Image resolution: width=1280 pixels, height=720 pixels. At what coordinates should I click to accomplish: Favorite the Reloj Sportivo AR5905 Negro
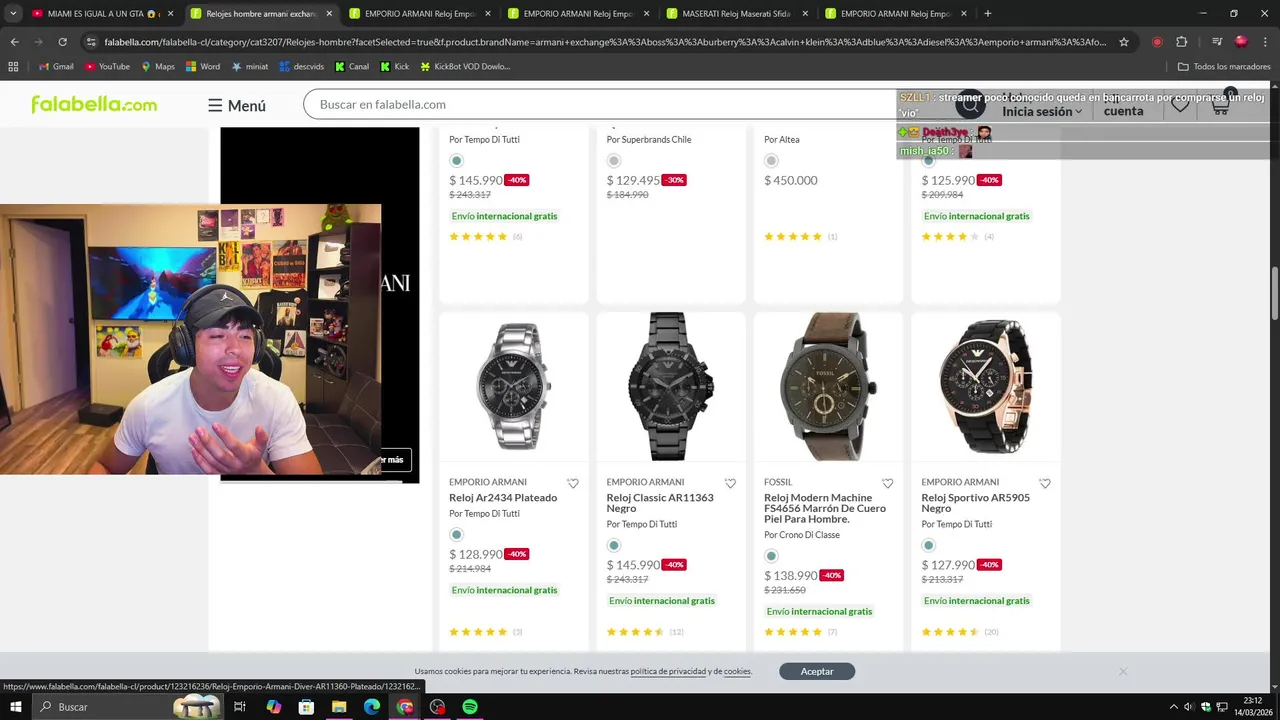[x=1045, y=483]
